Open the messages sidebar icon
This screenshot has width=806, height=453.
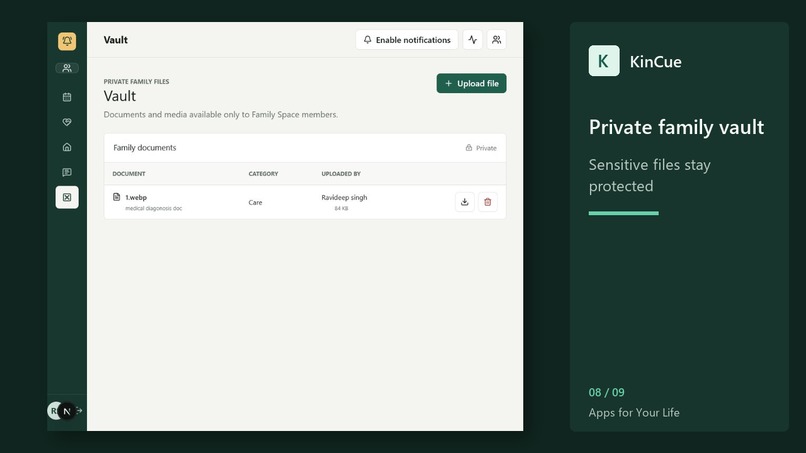tap(67, 172)
